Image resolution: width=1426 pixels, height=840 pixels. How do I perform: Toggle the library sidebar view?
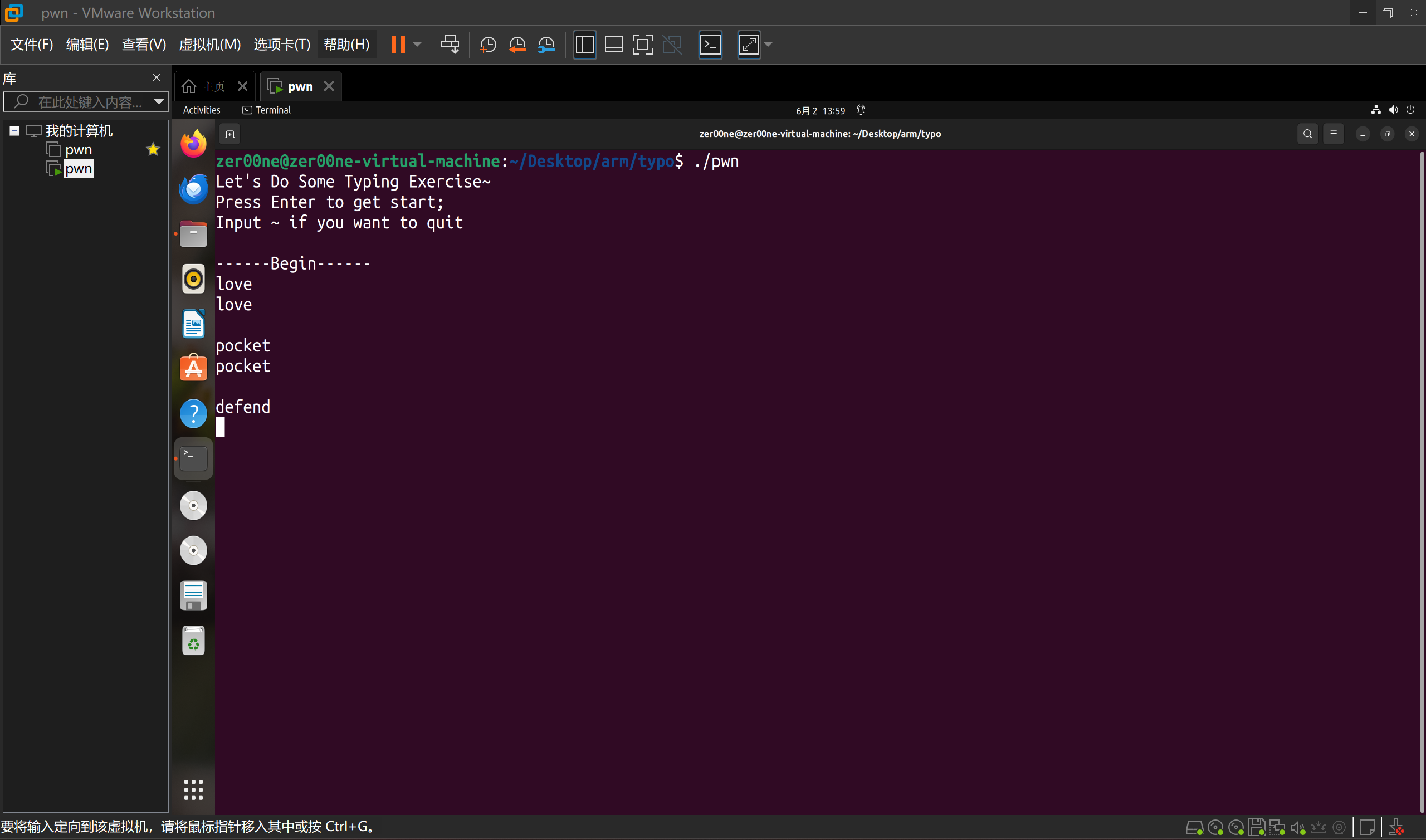click(x=584, y=44)
